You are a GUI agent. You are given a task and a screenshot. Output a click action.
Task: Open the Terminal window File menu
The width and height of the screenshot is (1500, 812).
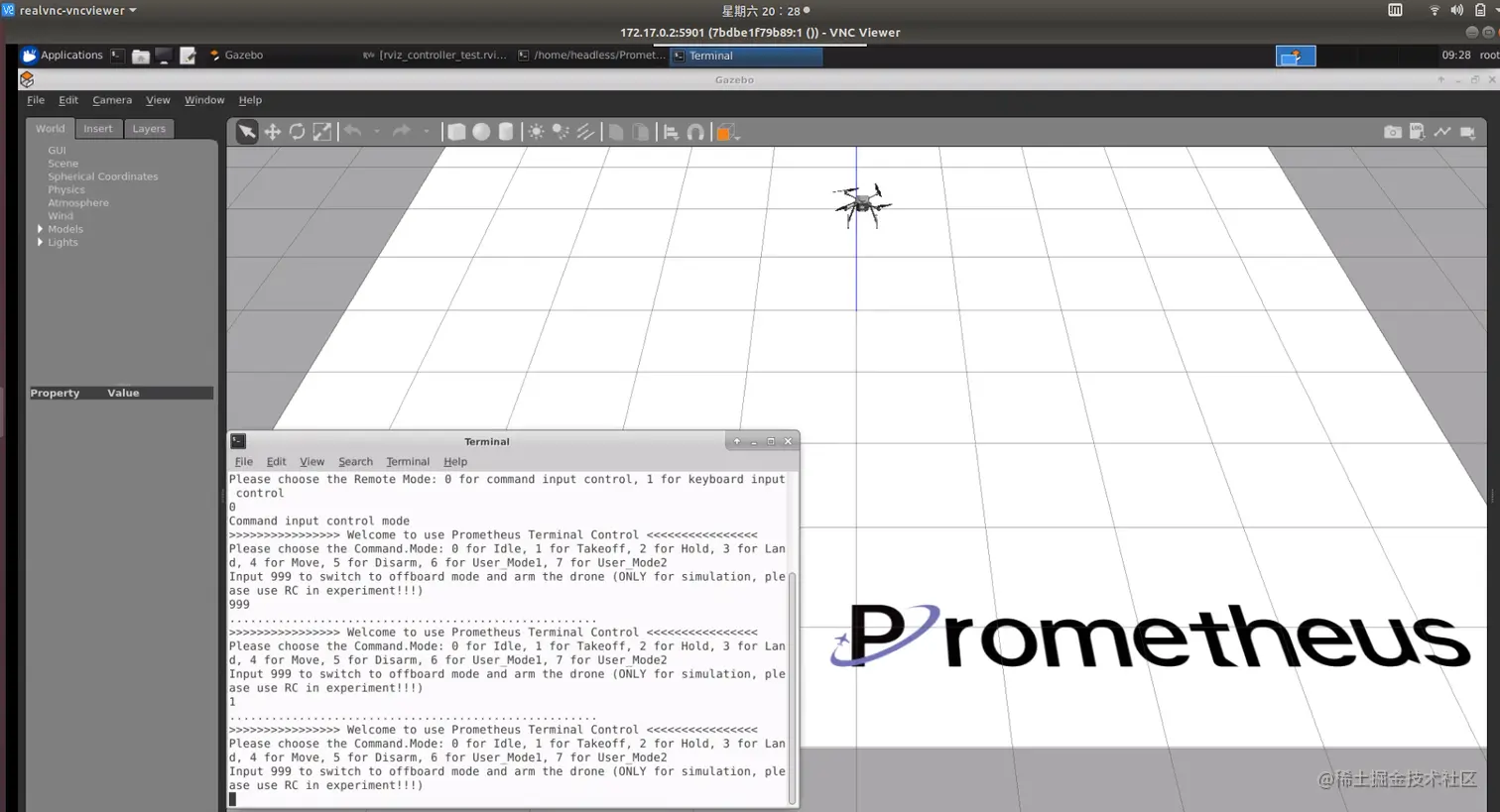(243, 462)
